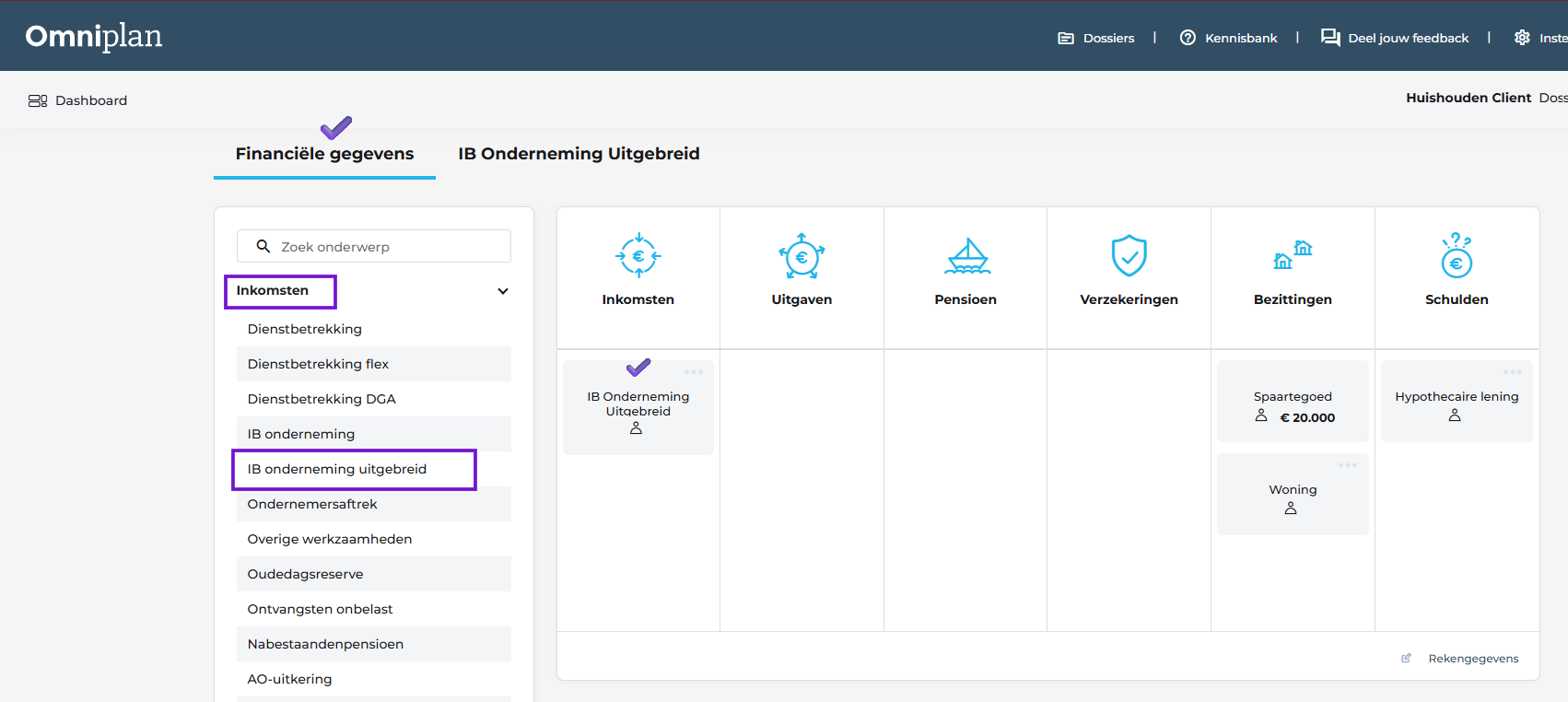
Task: Select Dienstbetrekking DGA in the list
Action: [x=322, y=399]
